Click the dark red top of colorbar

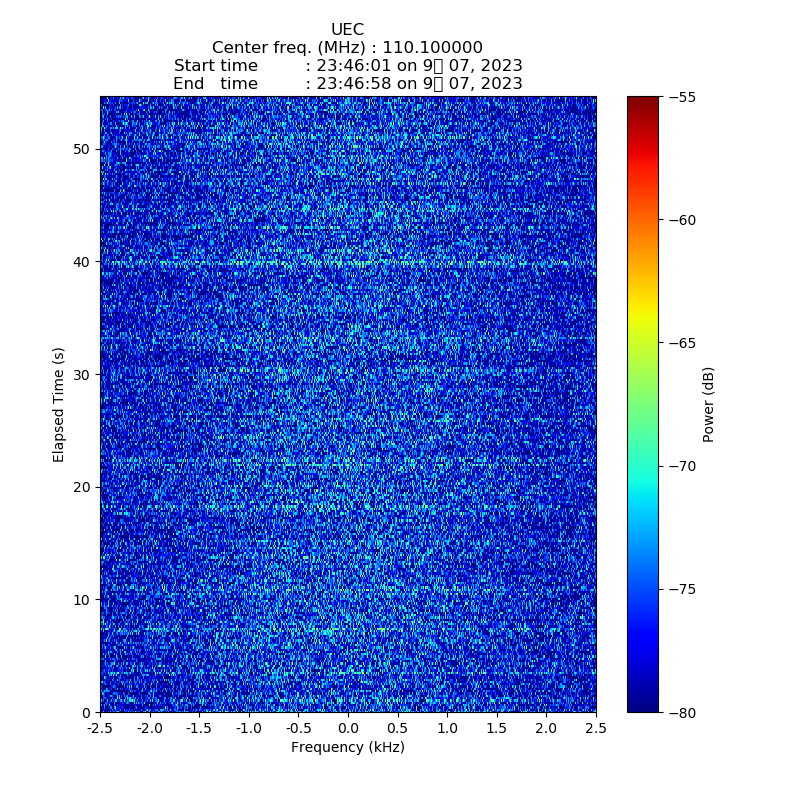coord(643,102)
